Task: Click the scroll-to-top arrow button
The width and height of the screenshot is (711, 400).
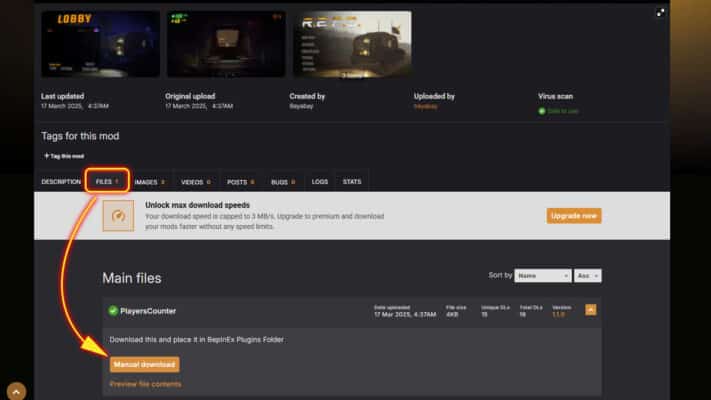Action: (x=16, y=391)
